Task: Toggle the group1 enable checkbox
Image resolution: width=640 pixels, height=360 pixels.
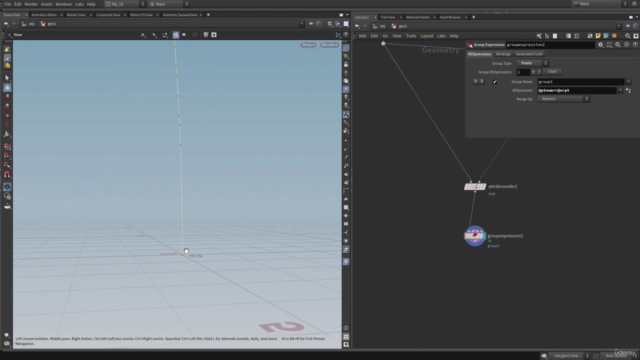Action: pyautogui.click(x=495, y=82)
